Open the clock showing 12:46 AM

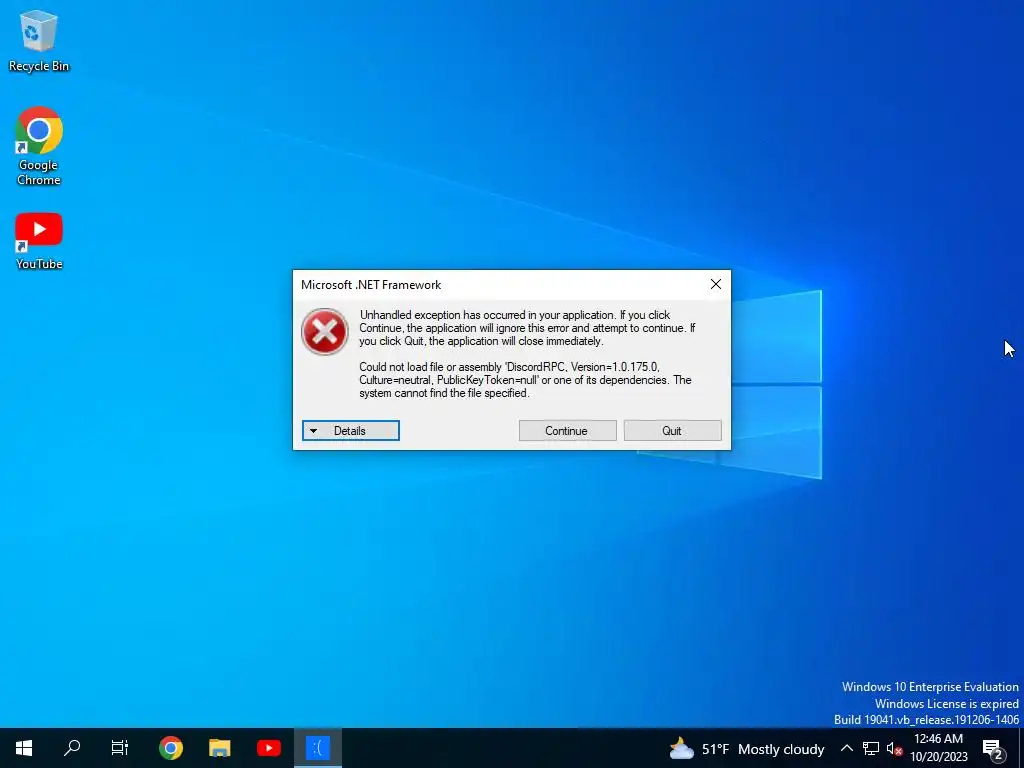pyautogui.click(x=938, y=748)
